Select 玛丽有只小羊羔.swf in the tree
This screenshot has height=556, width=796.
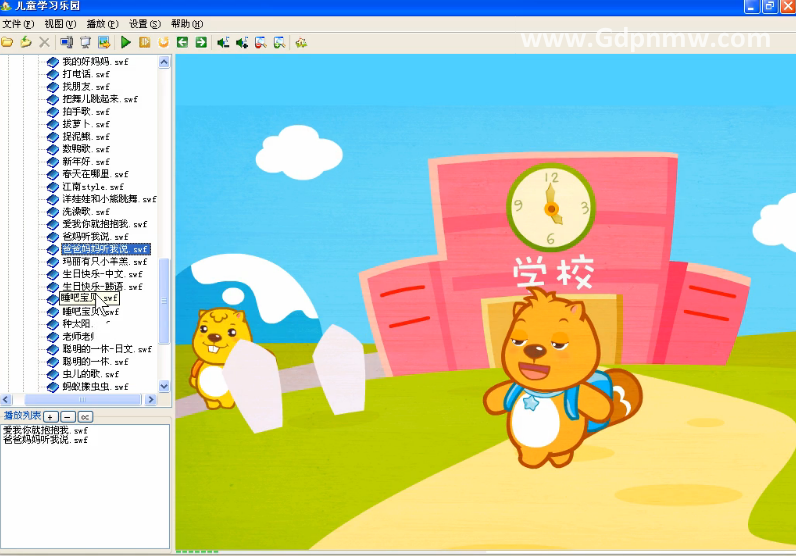pos(105,261)
